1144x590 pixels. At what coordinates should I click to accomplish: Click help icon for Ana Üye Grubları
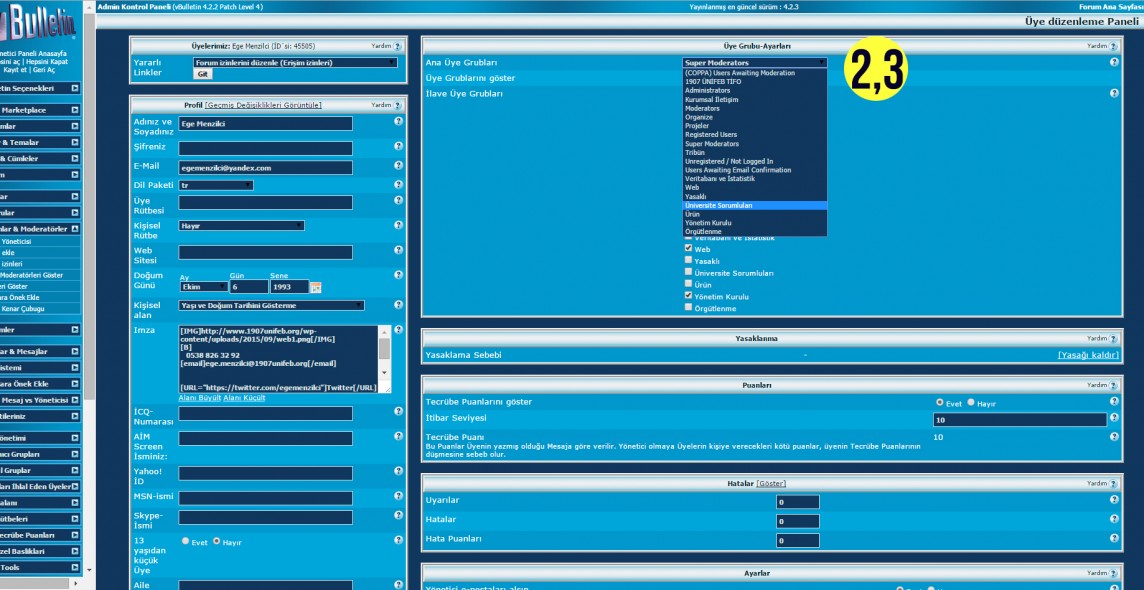click(1114, 62)
